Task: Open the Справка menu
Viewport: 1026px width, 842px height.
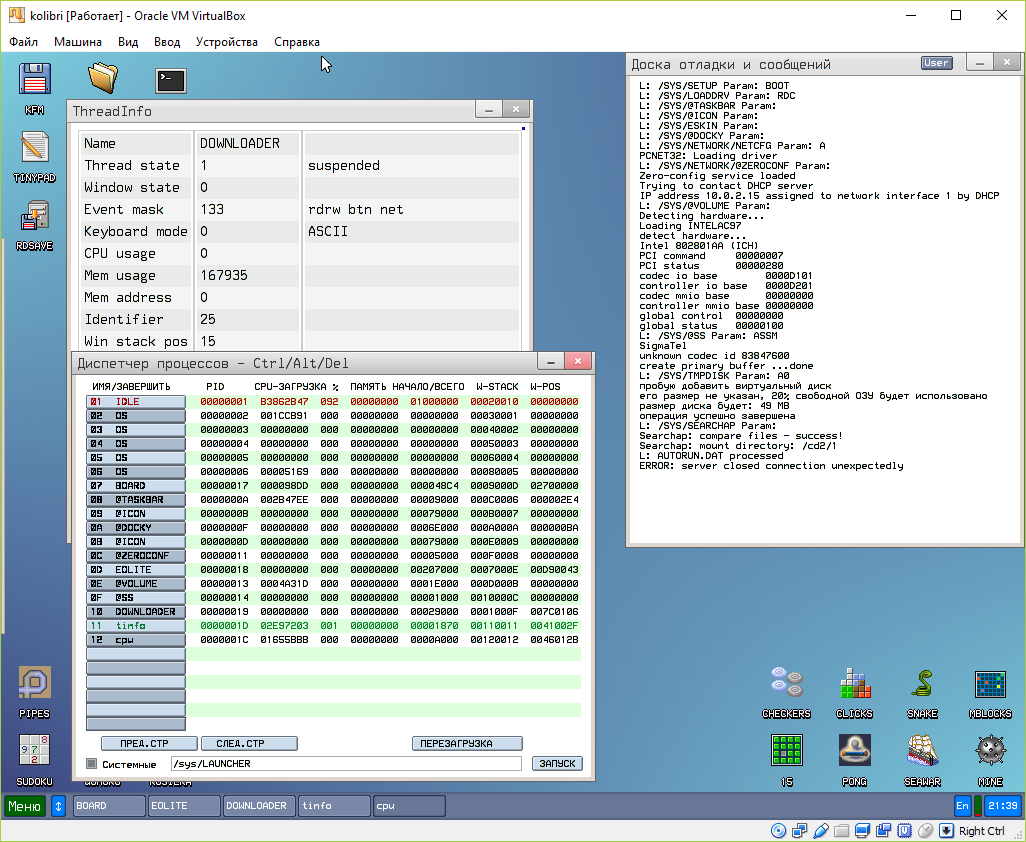Action: click(296, 42)
